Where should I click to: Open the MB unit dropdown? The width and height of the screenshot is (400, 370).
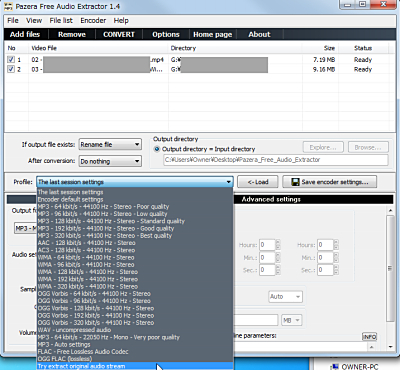(x=291, y=320)
